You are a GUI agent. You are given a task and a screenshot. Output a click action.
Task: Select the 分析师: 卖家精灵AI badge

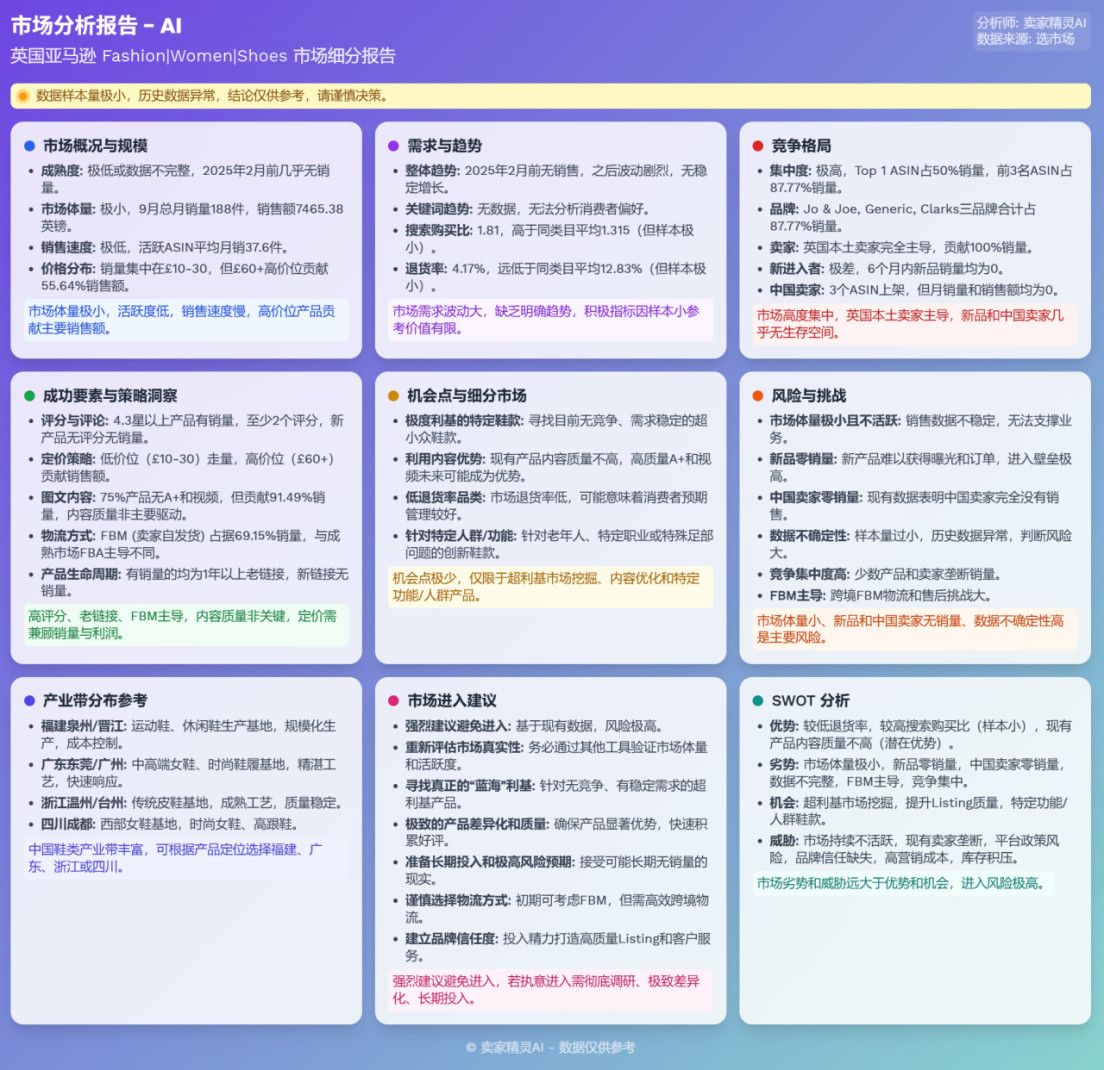[1031, 31]
